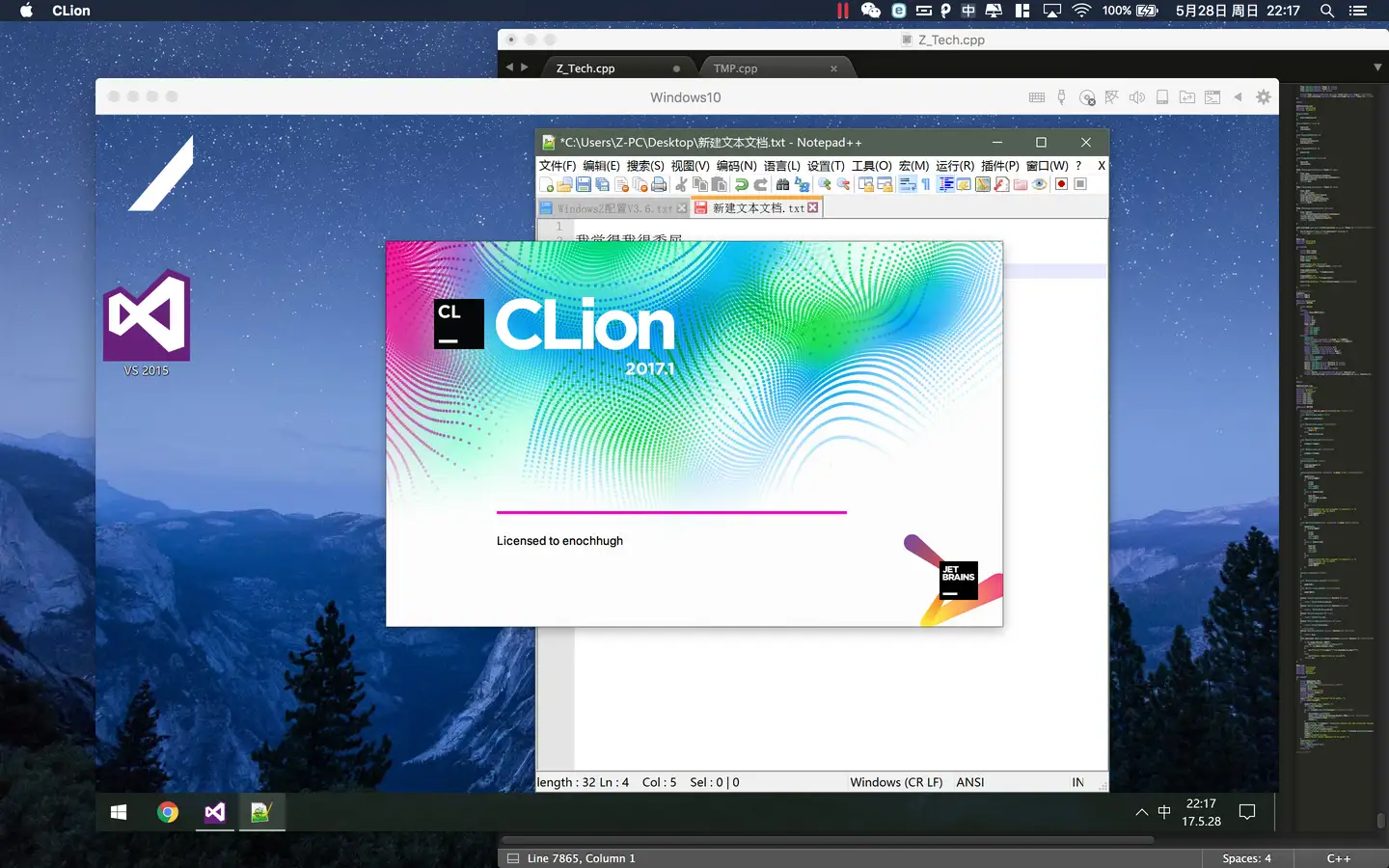Collapse the VM toolbar with the left triangle
1389x868 pixels.
click(x=1239, y=97)
